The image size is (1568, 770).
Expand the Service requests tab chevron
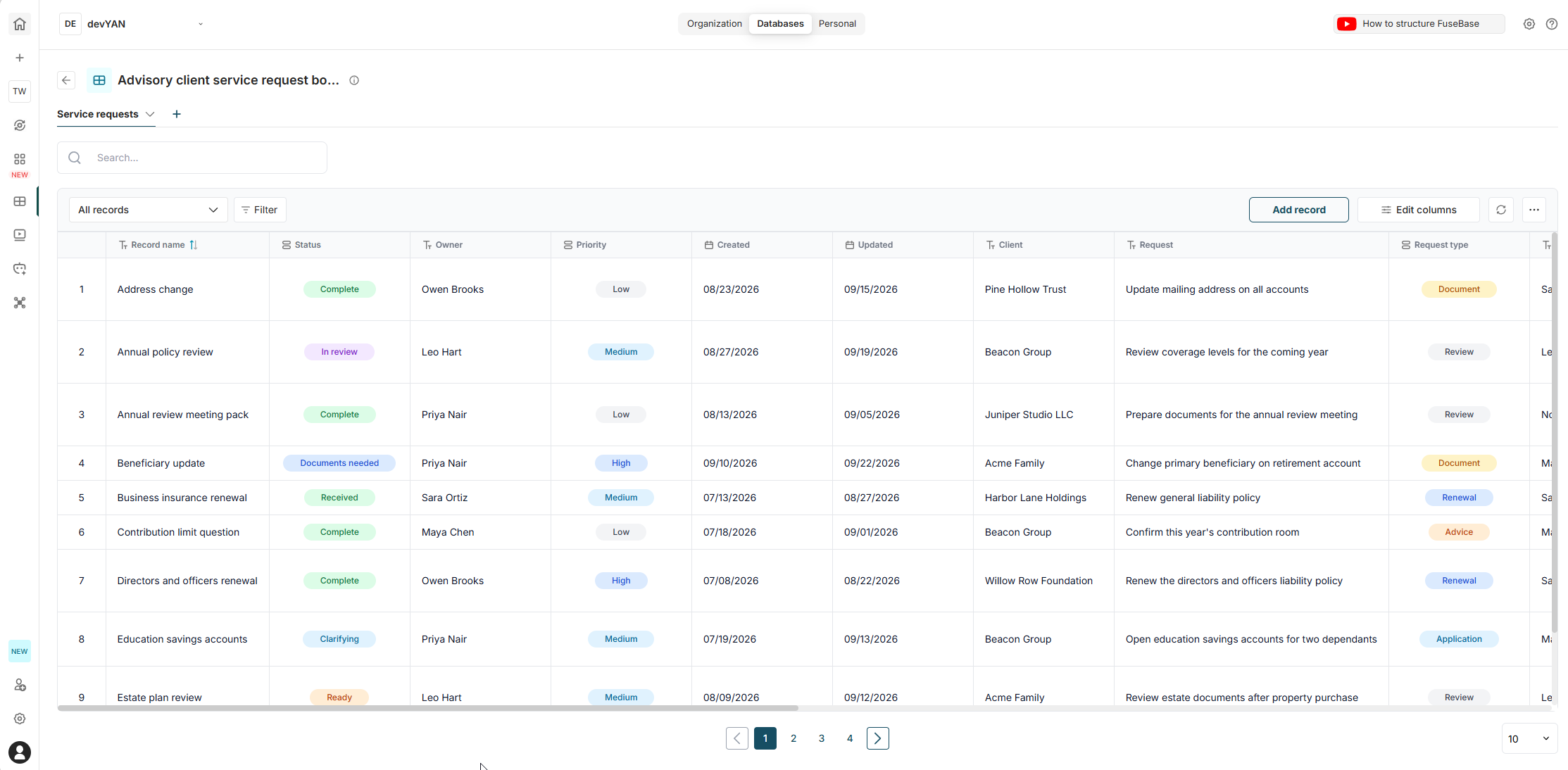point(150,114)
